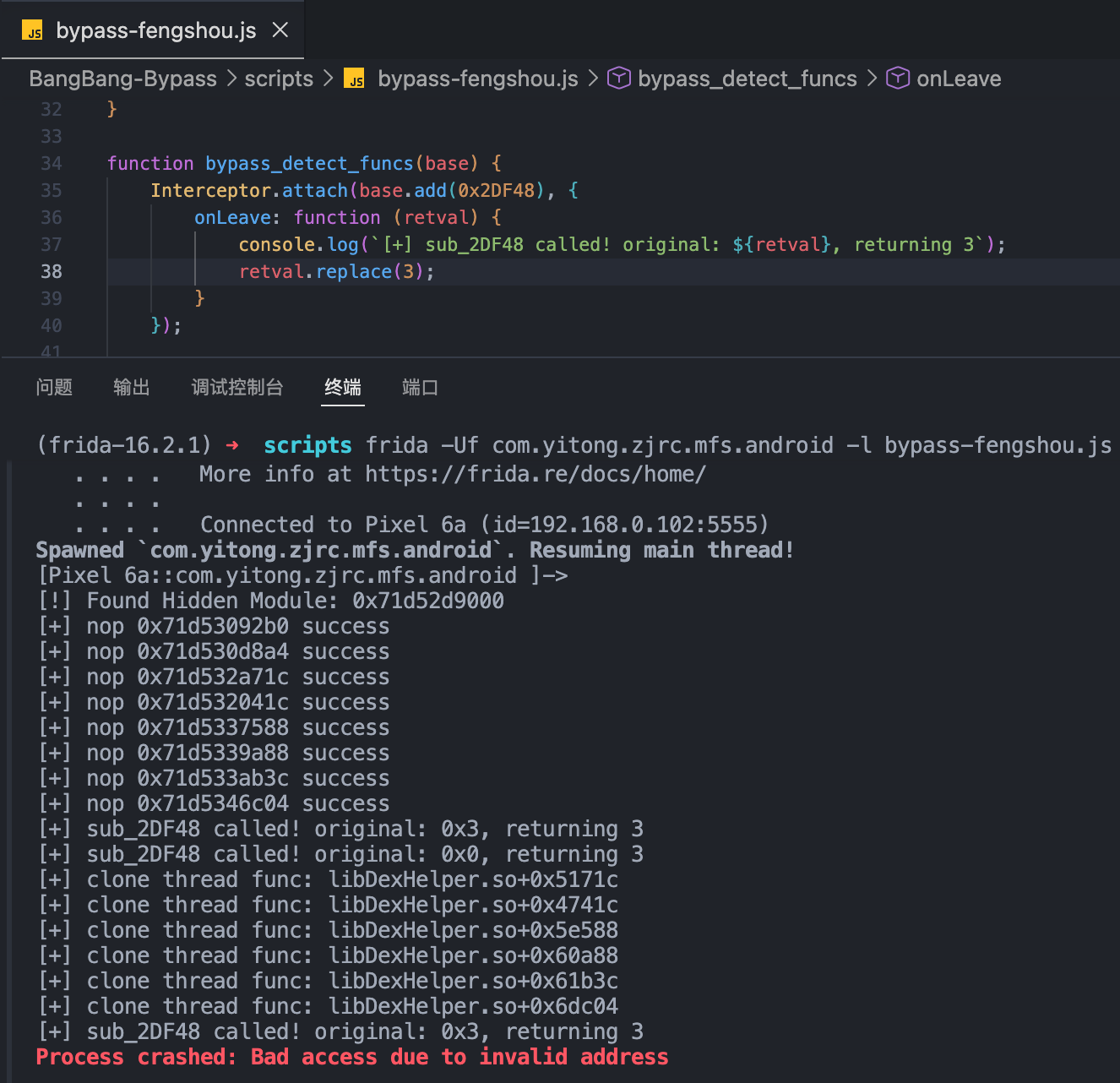Screen dimensions: 1120x1083
Task: Click line number 36 in the gutter
Action: (52, 217)
